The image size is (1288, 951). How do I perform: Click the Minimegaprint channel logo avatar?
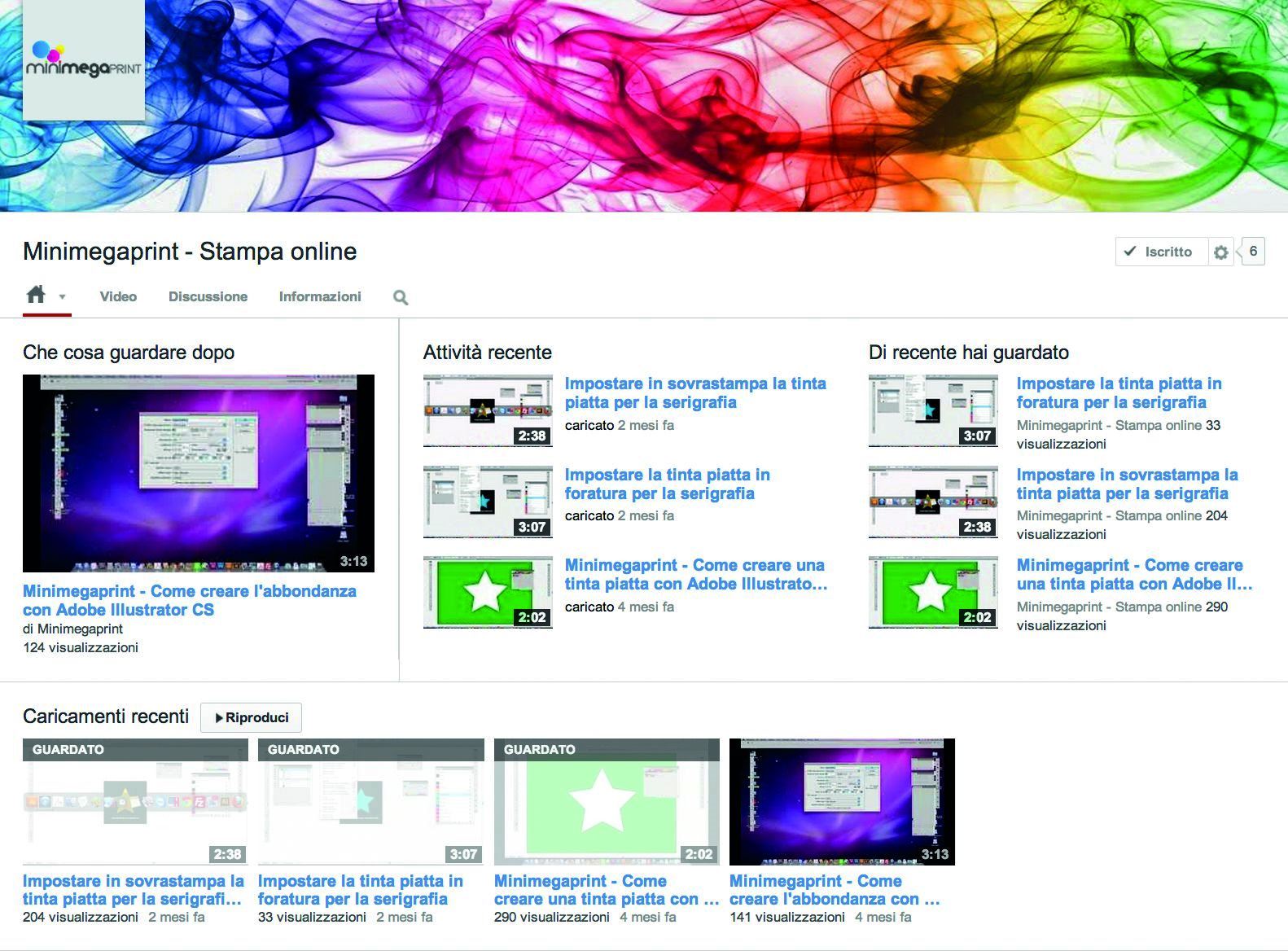84,60
